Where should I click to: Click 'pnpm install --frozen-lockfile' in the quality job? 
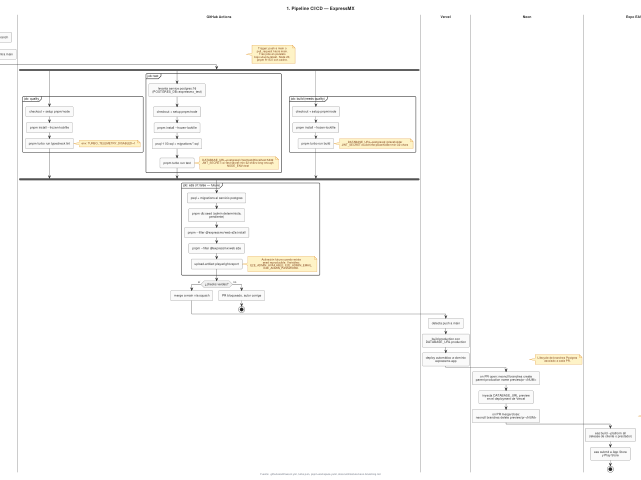click(49, 128)
